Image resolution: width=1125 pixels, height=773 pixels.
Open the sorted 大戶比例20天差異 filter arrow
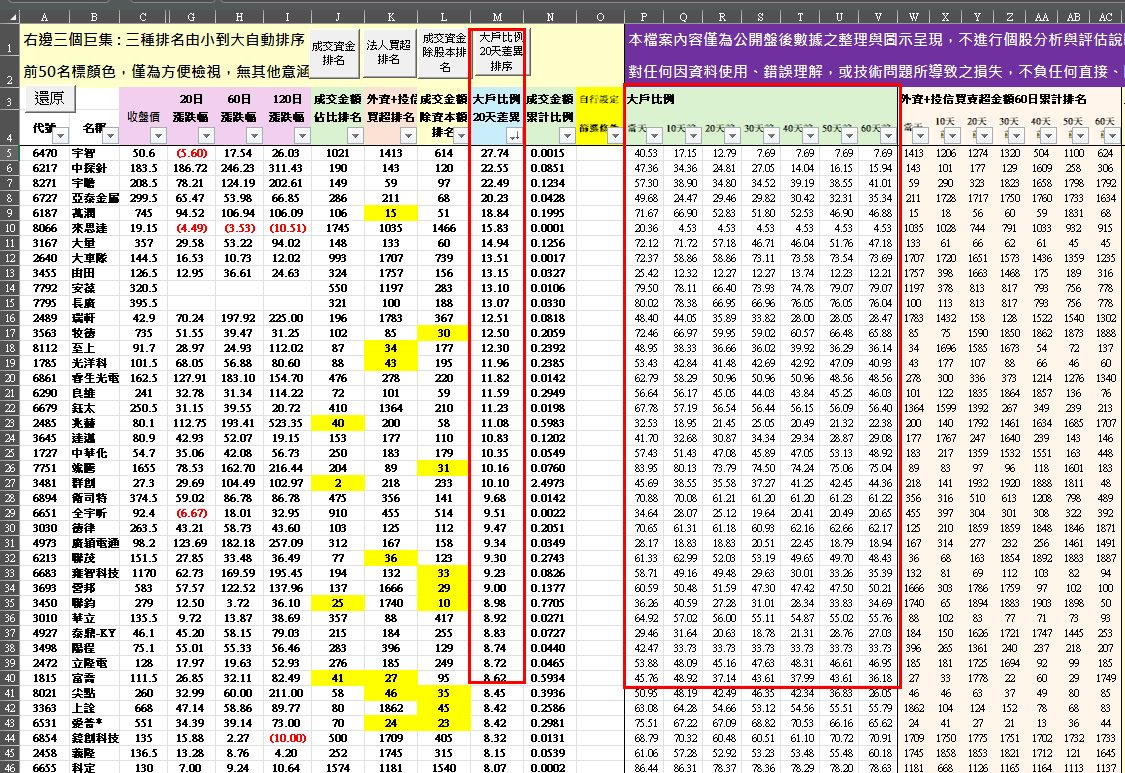(x=514, y=135)
